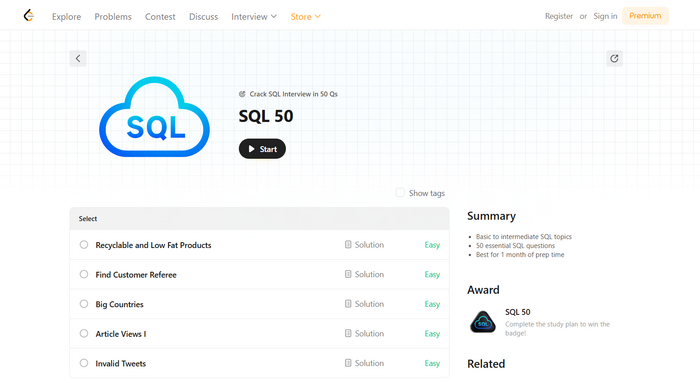This screenshot has height=383, width=700.
Task: Expand the Store dropdown menu
Action: 305,17
